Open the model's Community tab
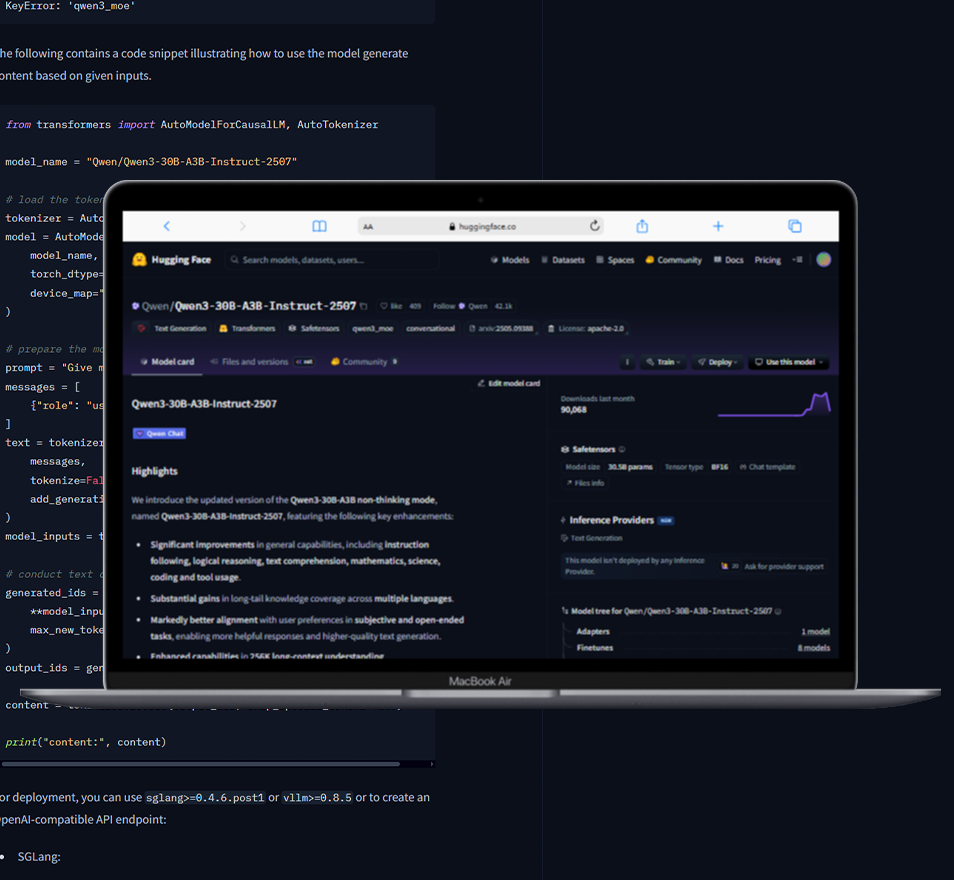Screen dimensions: 954x880 [x=364, y=361]
